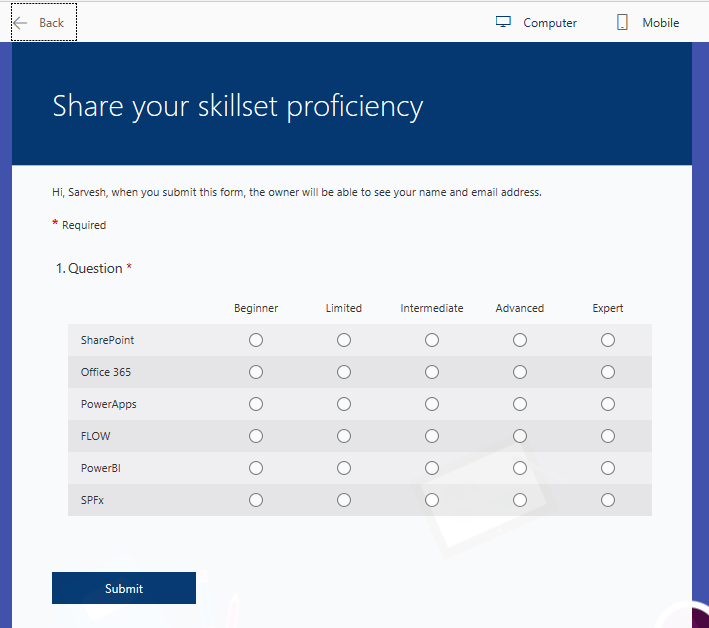The image size is (709, 628).
Task: Click the SharePoint row label
Action: (107, 340)
